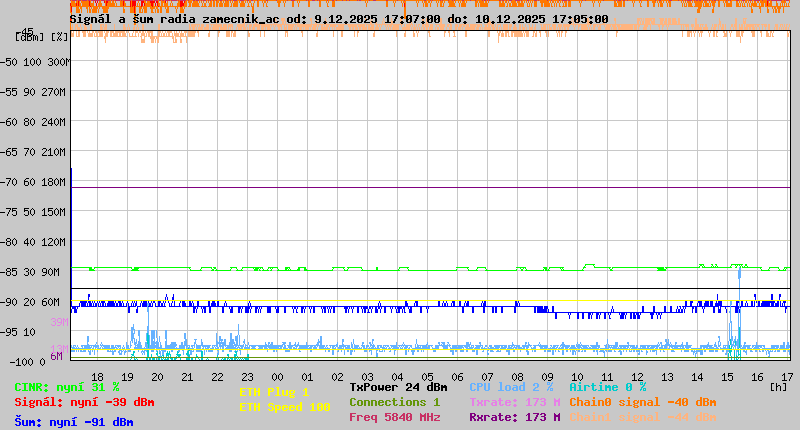
Task: Select the Connections 1 legend entry
Action: tap(394, 402)
